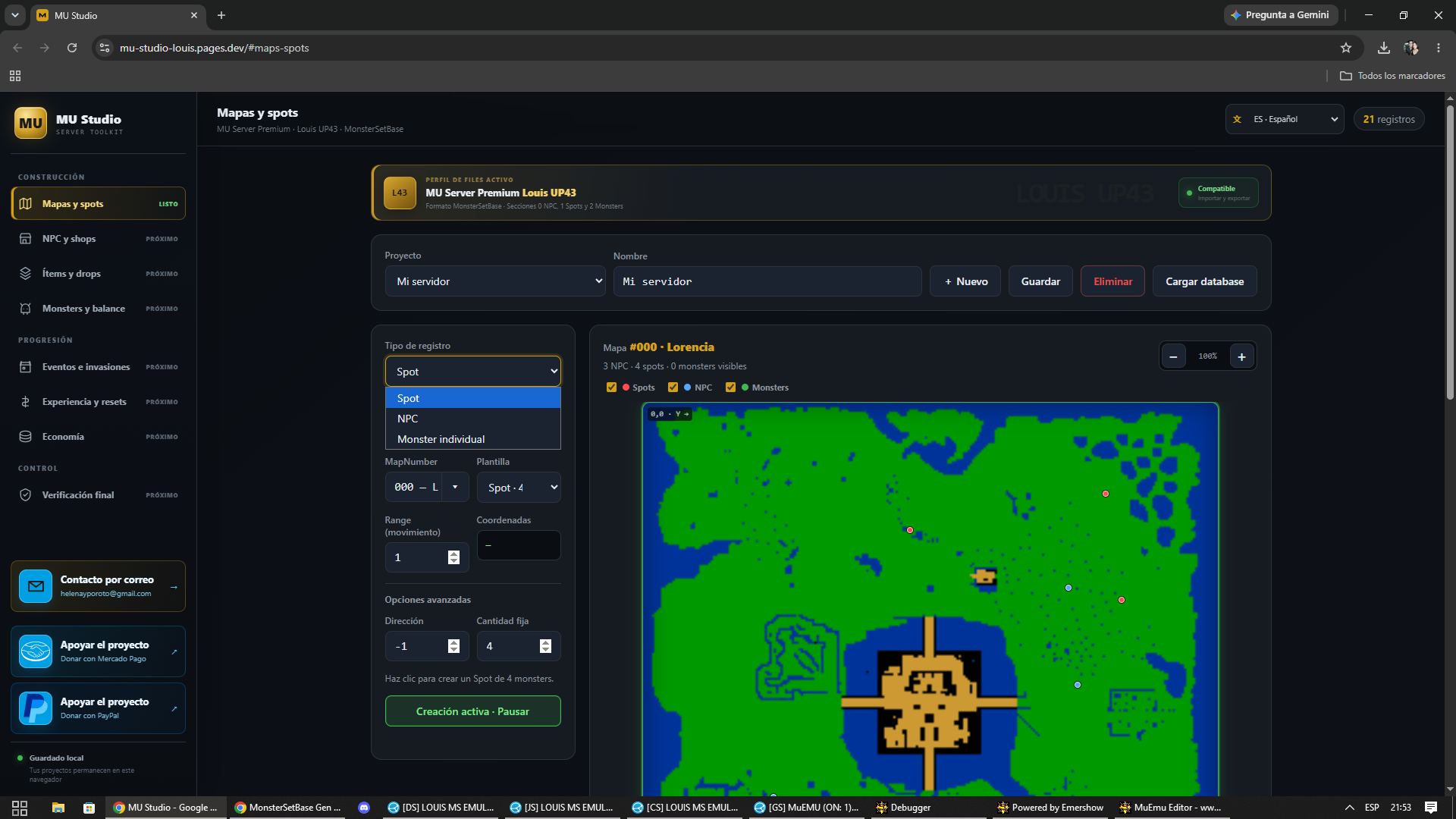Image resolution: width=1456 pixels, height=819 pixels.
Task: Click the Mercado Pago handshake icon
Action: [36, 651]
